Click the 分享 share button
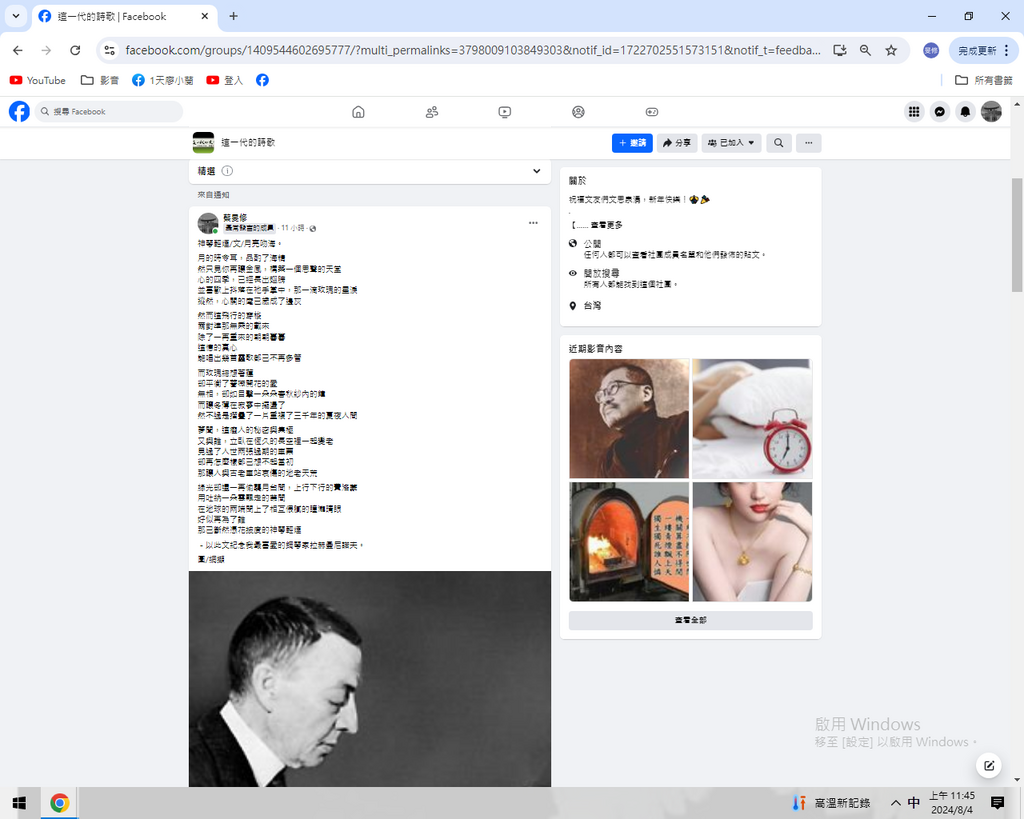This screenshot has height=819, width=1024. [677, 143]
